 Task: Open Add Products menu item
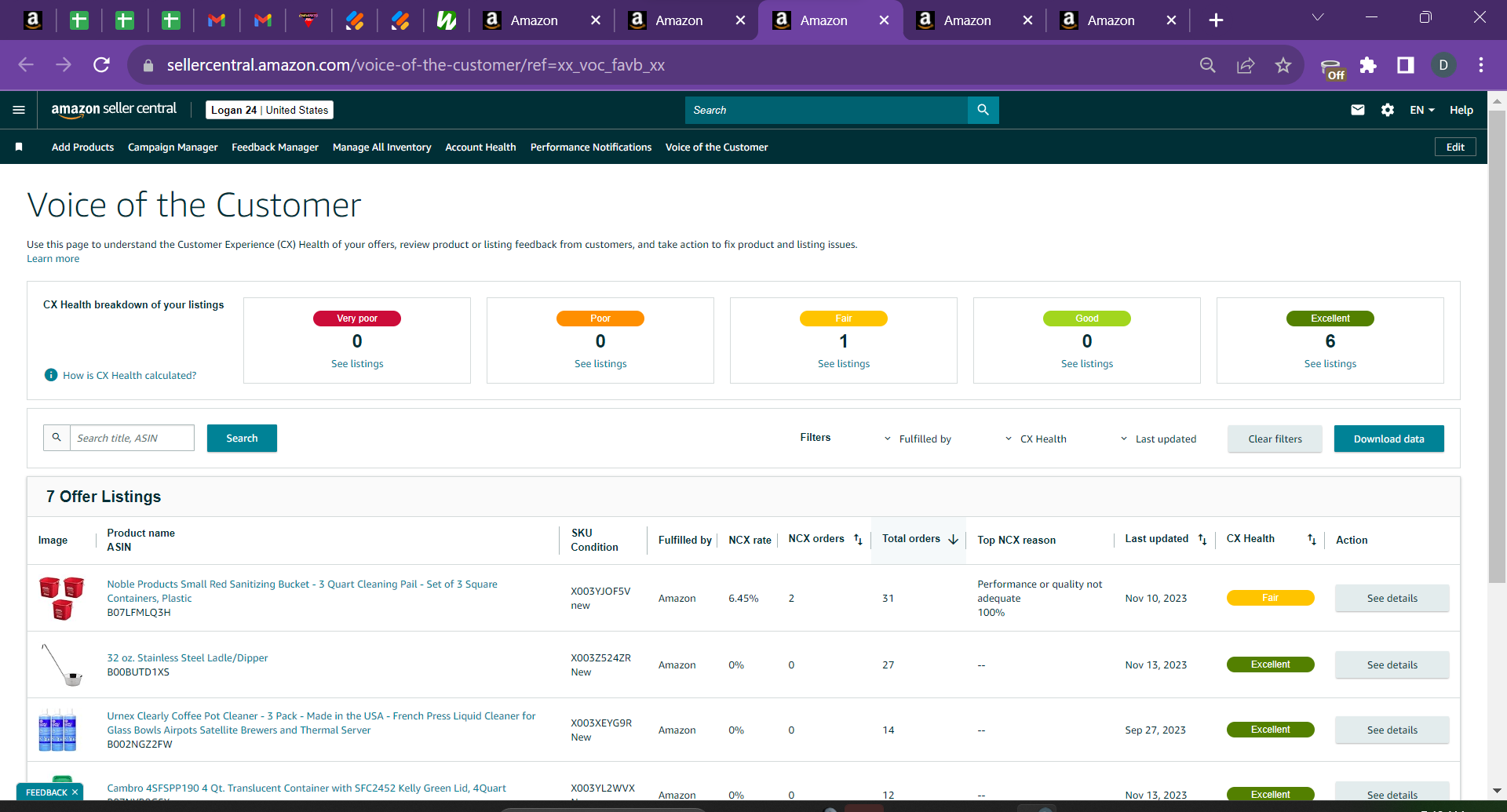(82, 147)
